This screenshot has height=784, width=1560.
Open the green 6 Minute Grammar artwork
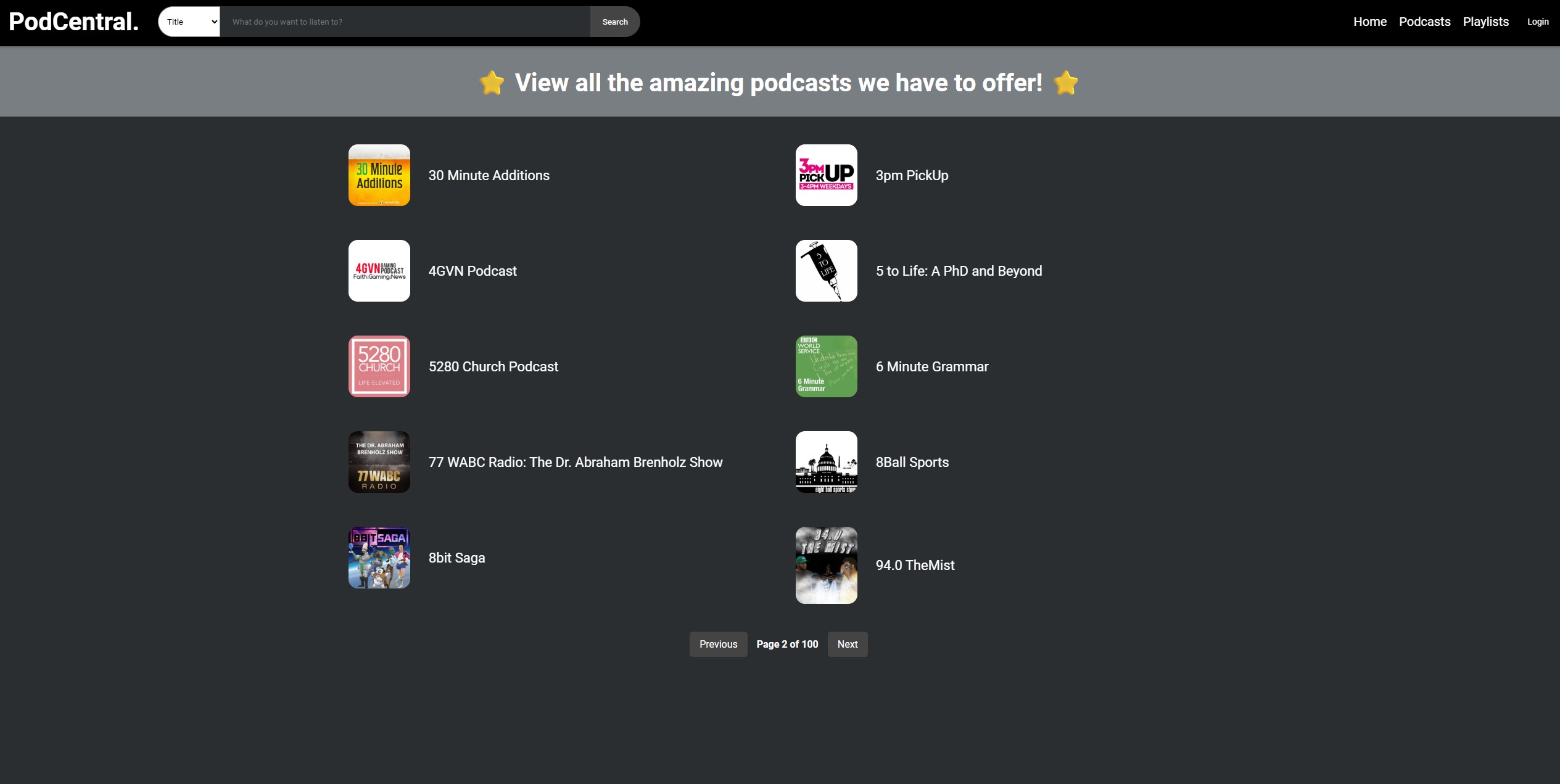pos(826,366)
